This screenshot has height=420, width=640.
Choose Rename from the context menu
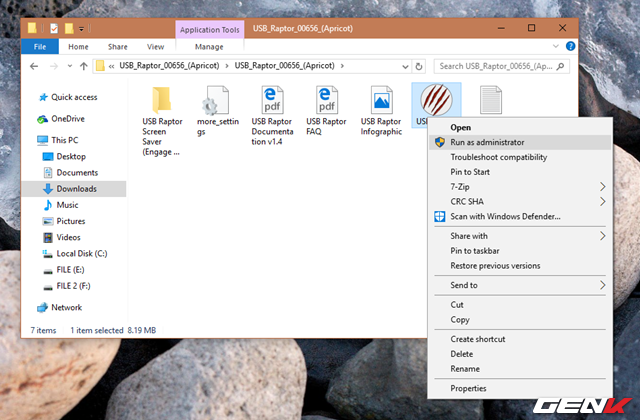click(x=520, y=369)
